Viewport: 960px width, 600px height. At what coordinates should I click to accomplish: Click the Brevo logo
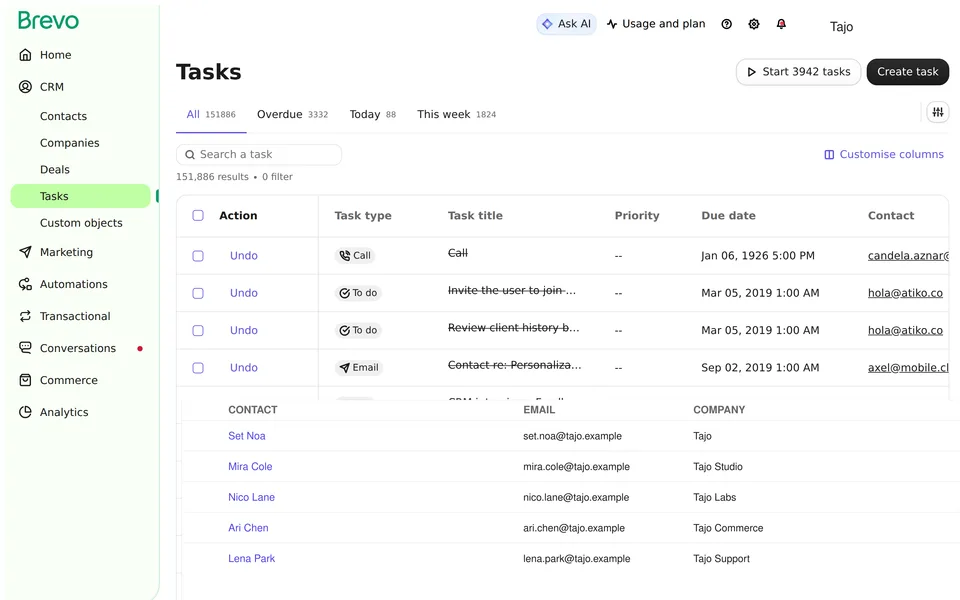[x=48, y=20]
